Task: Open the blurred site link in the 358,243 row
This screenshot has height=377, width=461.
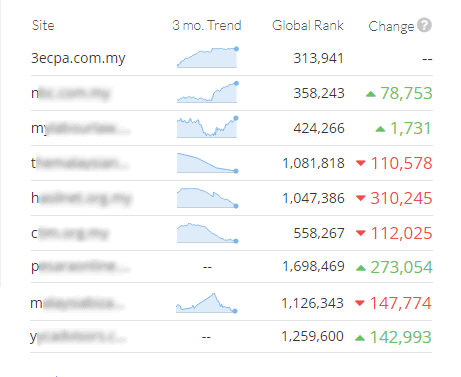Action: click(70, 94)
